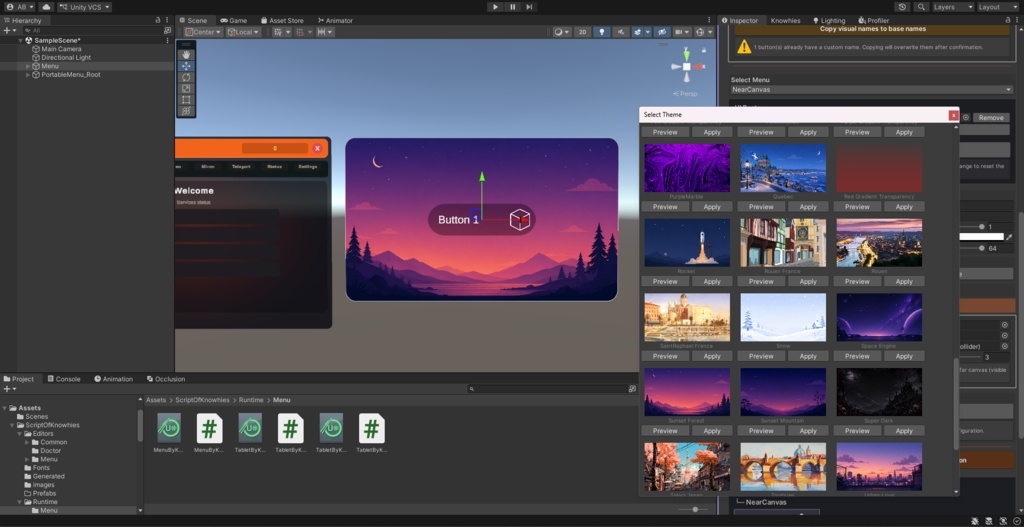Click the scene gizmo X axis cone
Viewport: 1024px width, 527px height.
(x=699, y=67)
